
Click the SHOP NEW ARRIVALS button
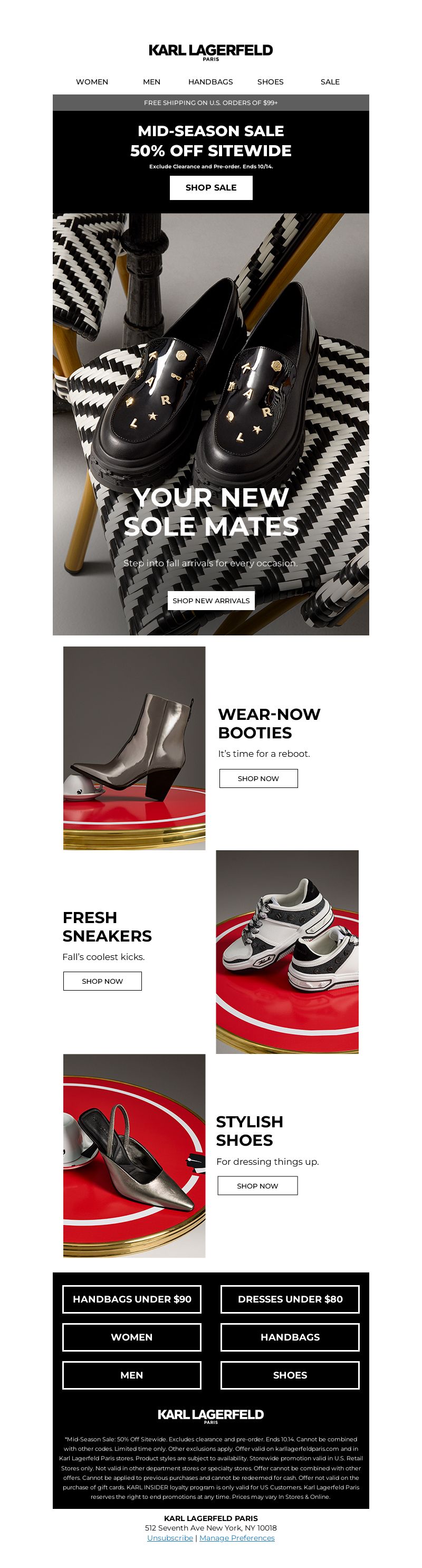(x=211, y=600)
